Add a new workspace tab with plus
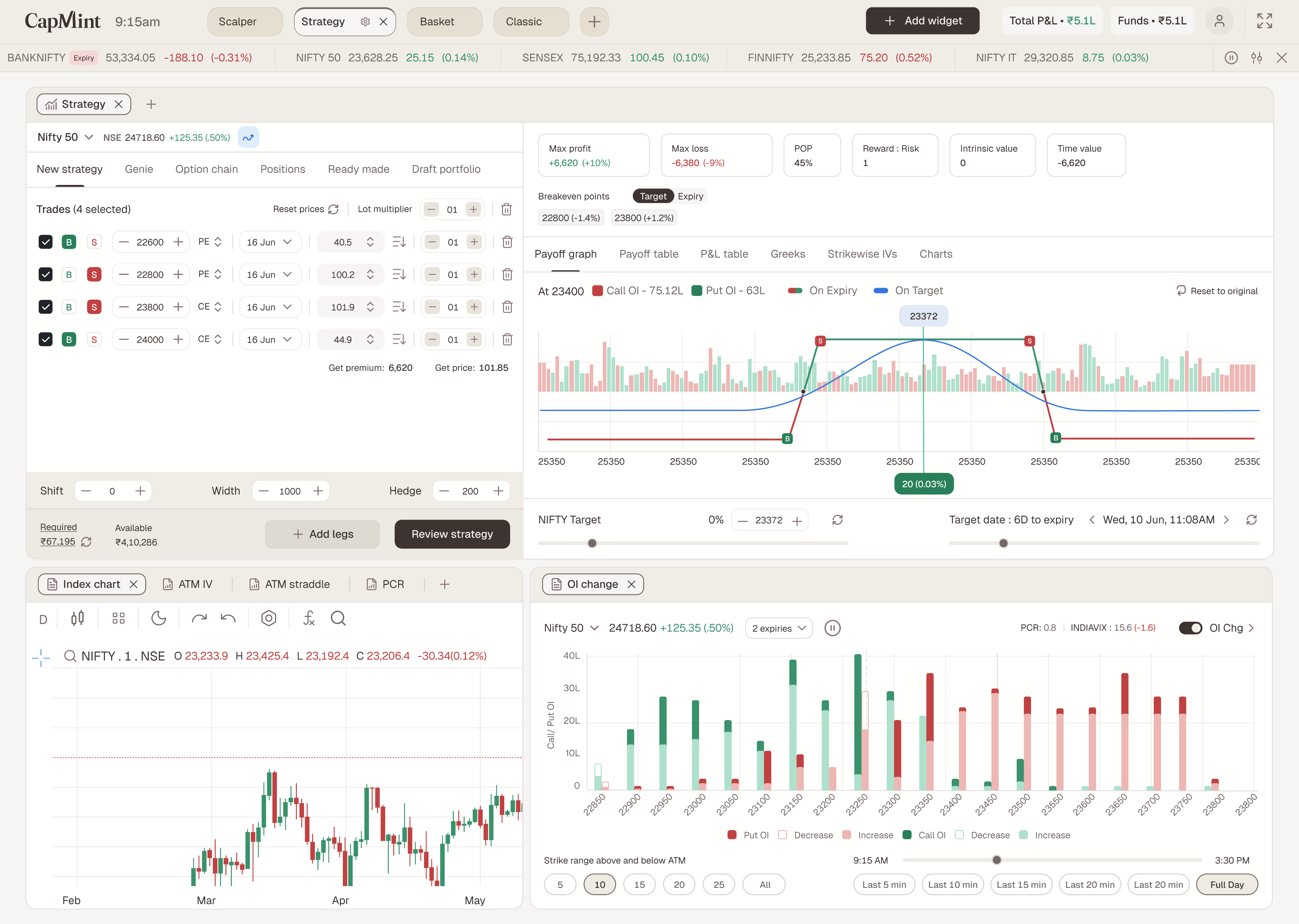This screenshot has height=924, width=1299. point(594,22)
